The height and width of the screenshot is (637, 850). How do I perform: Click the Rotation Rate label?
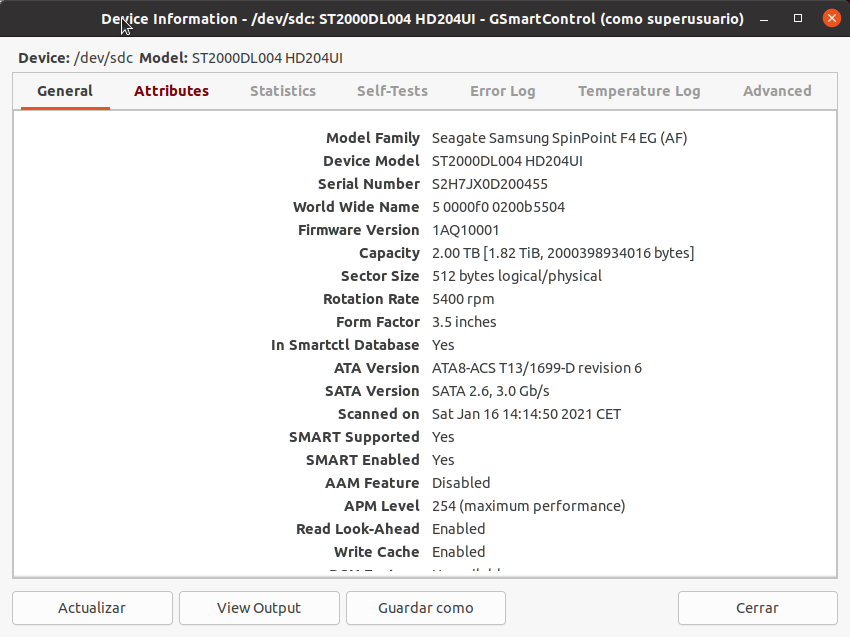tap(371, 299)
